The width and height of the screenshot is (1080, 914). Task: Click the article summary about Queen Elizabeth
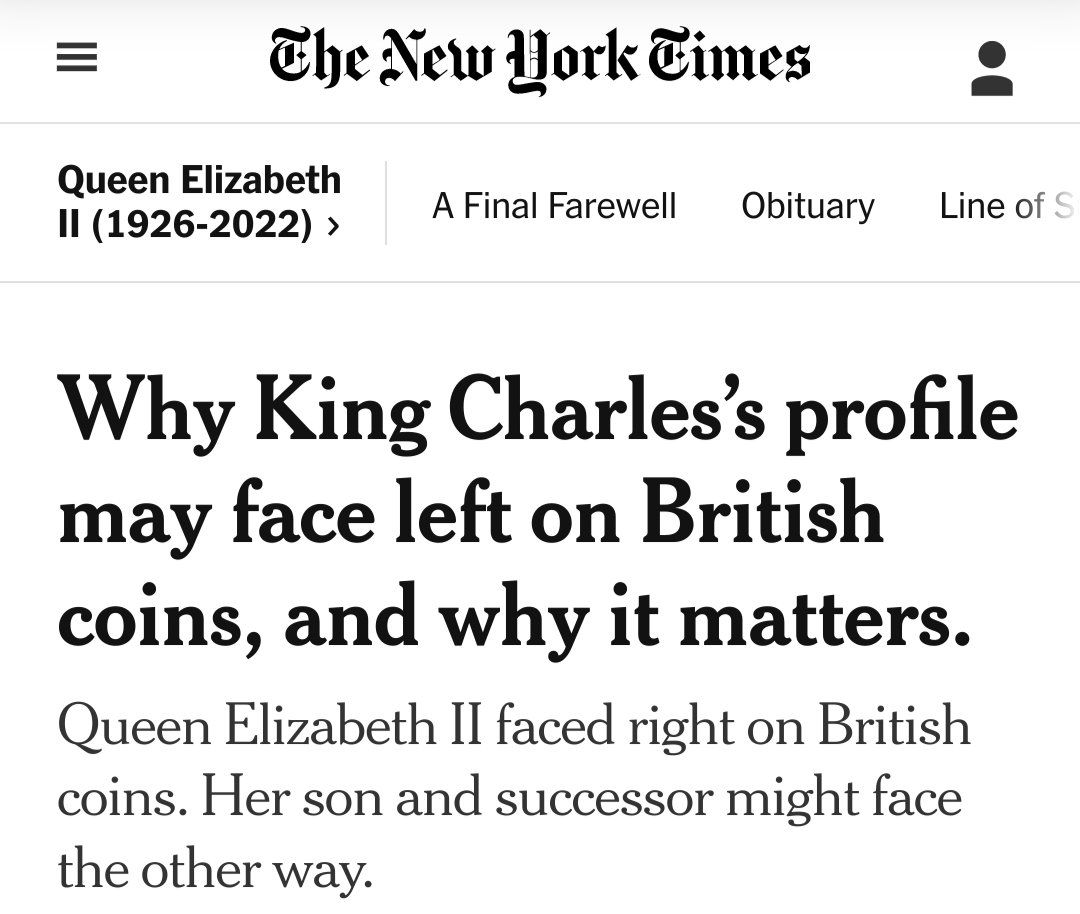[514, 797]
